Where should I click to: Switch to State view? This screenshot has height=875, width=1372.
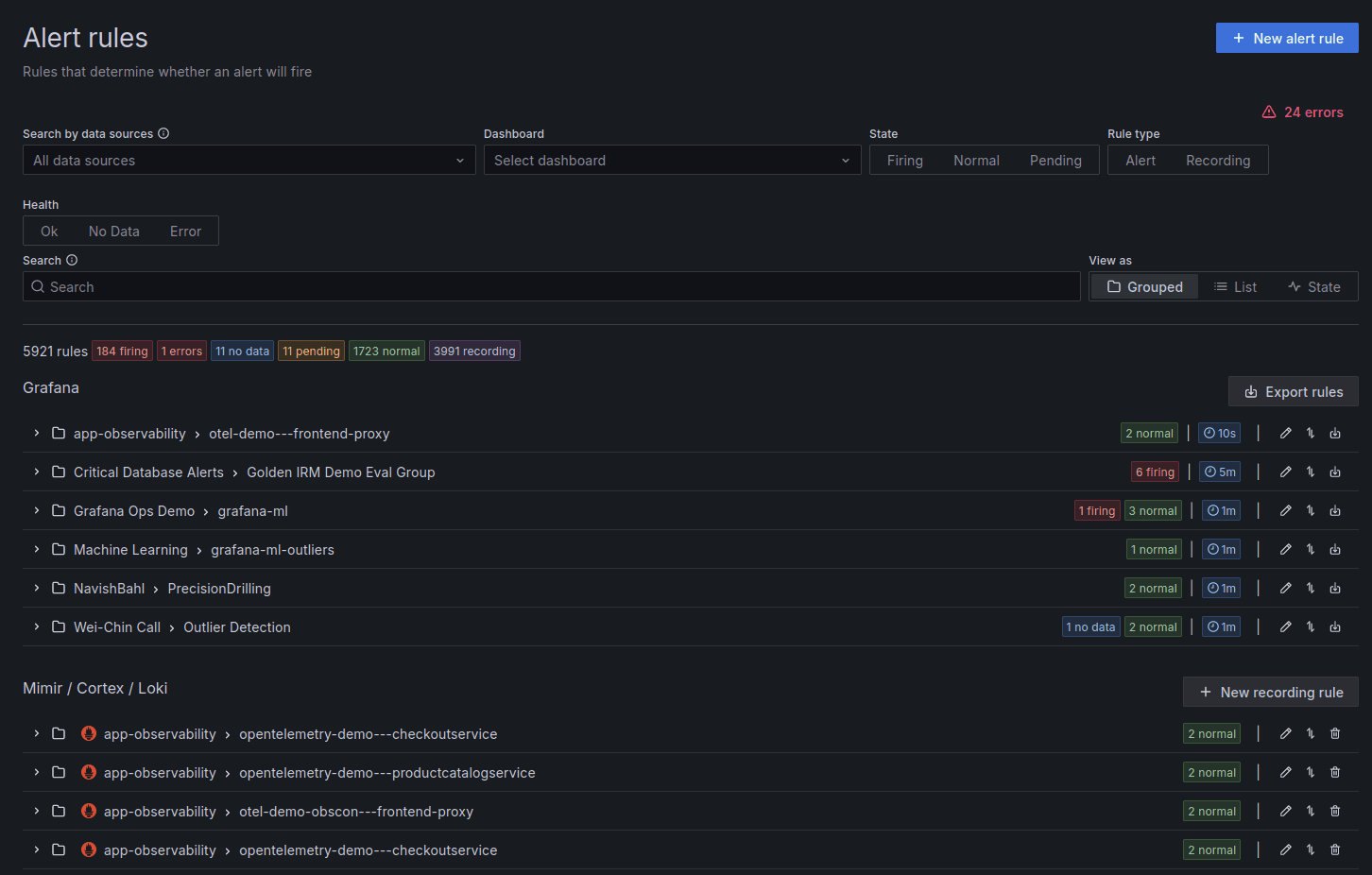click(x=1314, y=286)
